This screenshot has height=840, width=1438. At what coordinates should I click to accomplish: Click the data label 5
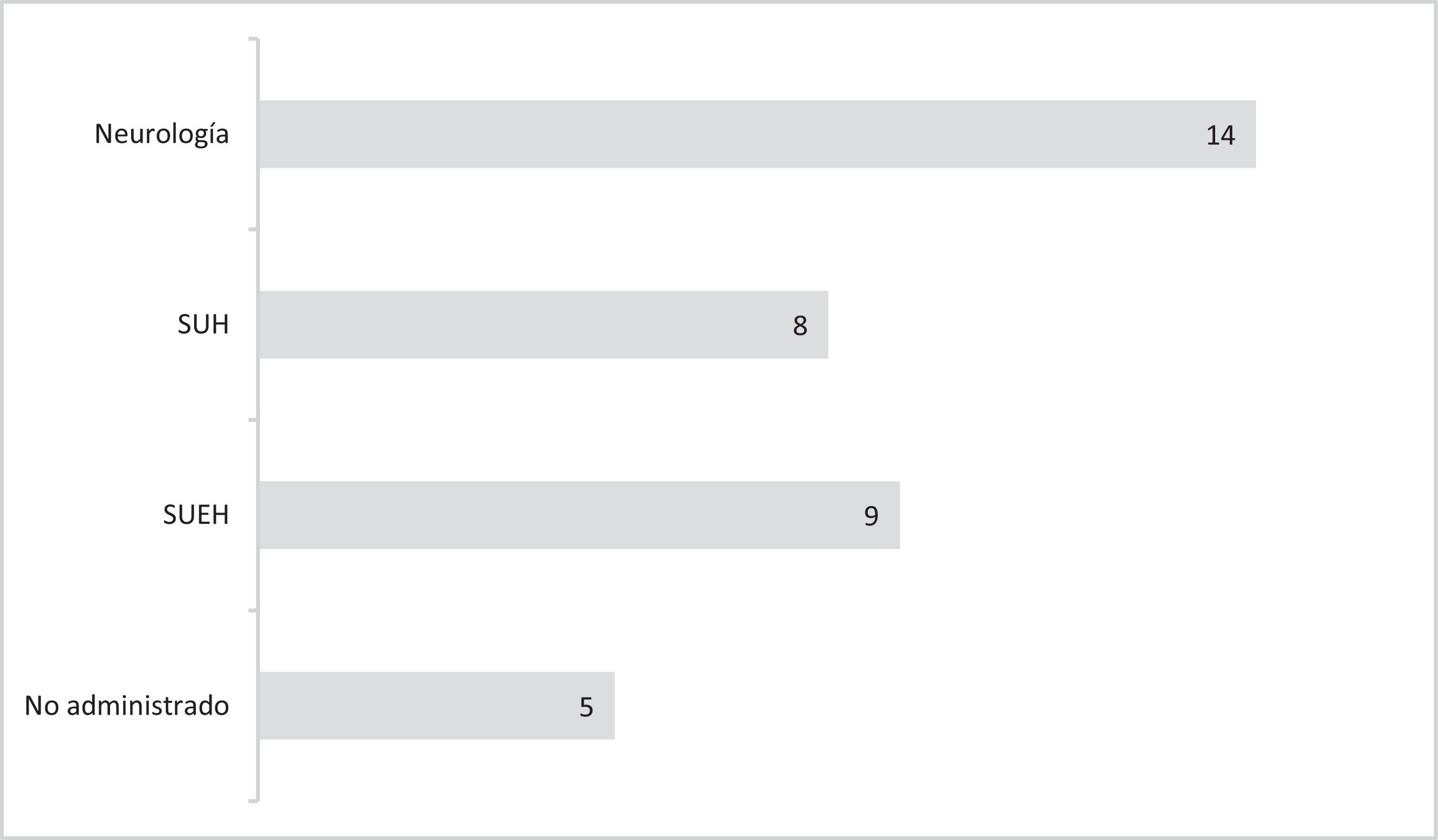(x=586, y=707)
